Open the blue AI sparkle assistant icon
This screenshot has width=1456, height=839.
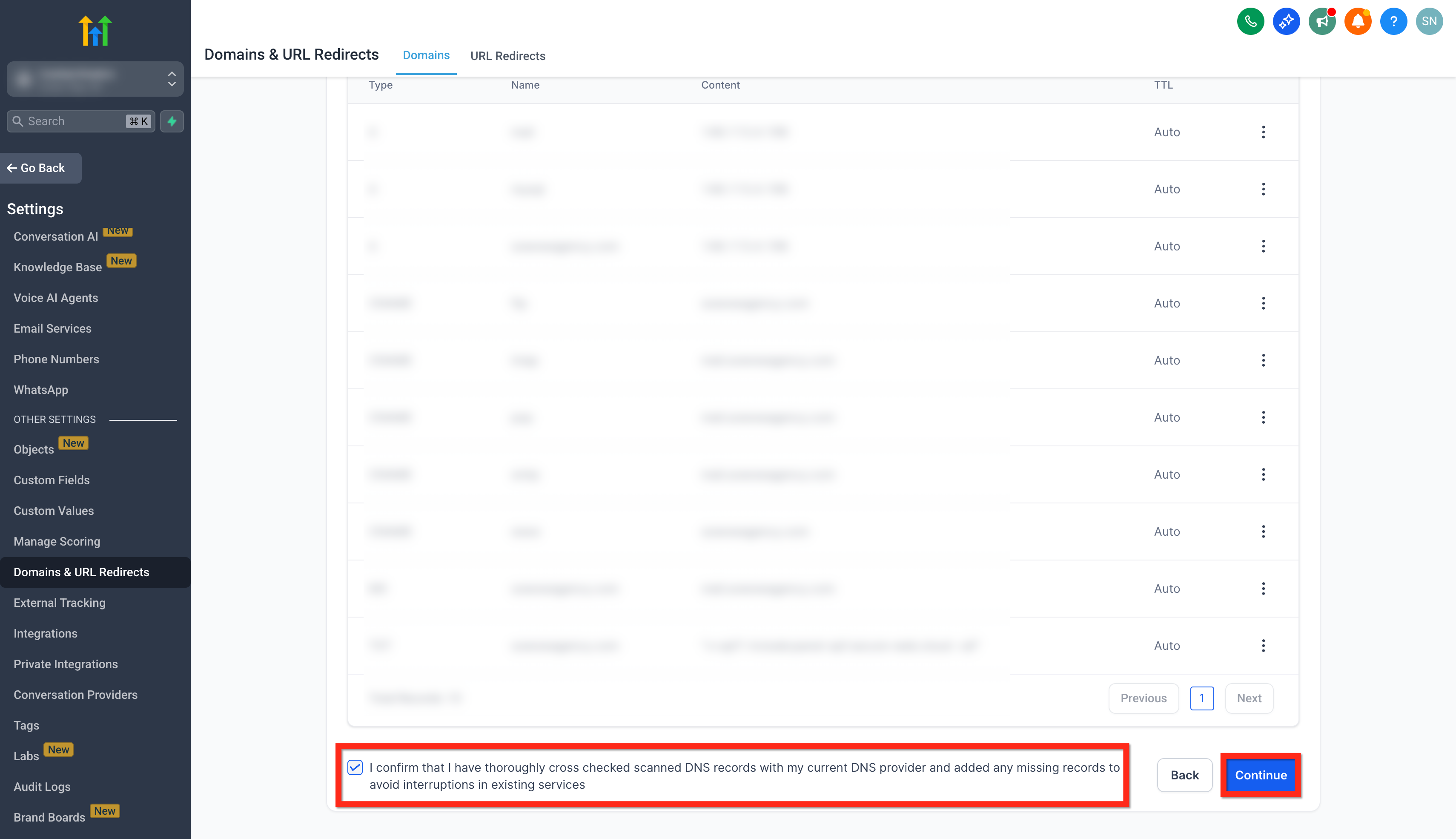[1286, 21]
